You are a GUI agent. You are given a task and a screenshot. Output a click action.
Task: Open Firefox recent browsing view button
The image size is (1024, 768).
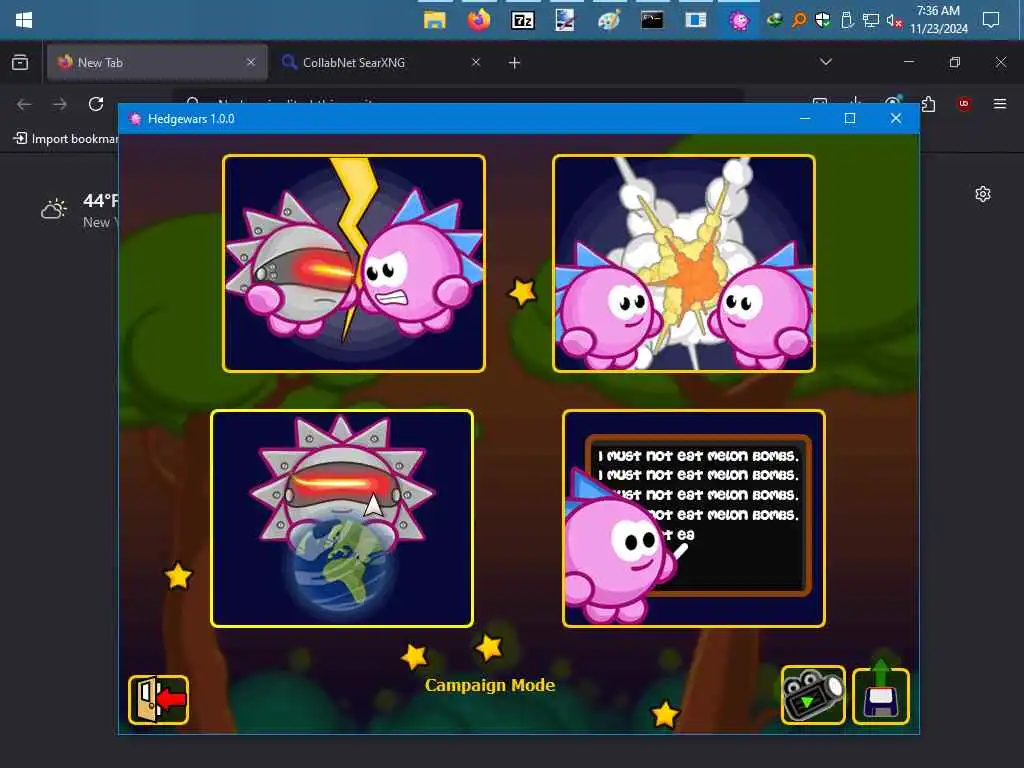coord(20,63)
